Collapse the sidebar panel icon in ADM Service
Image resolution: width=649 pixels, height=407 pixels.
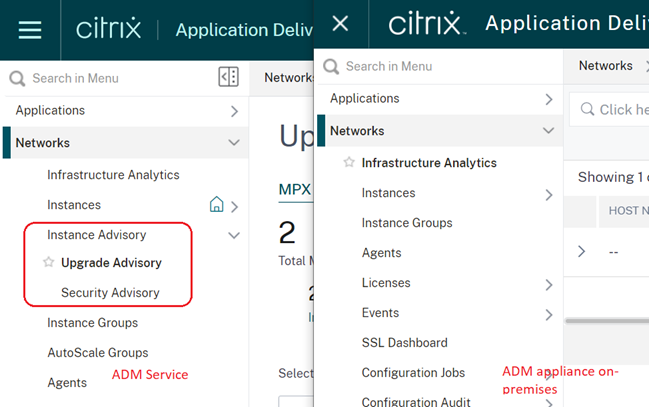228,77
